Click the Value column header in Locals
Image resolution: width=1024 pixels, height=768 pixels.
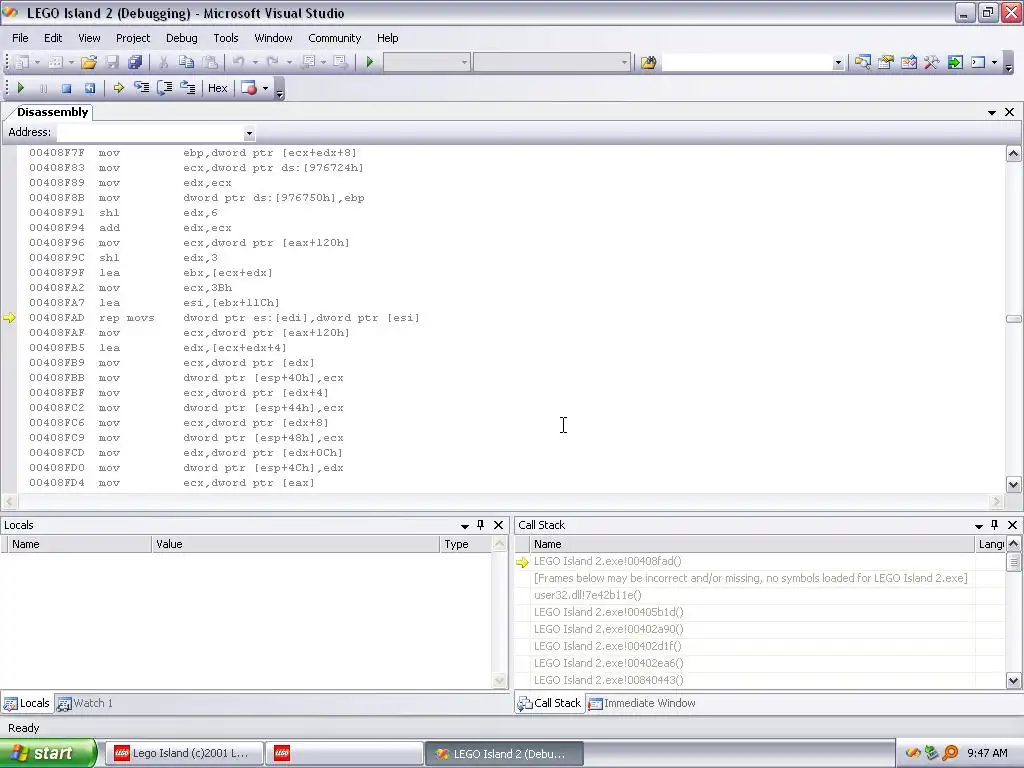(295, 544)
